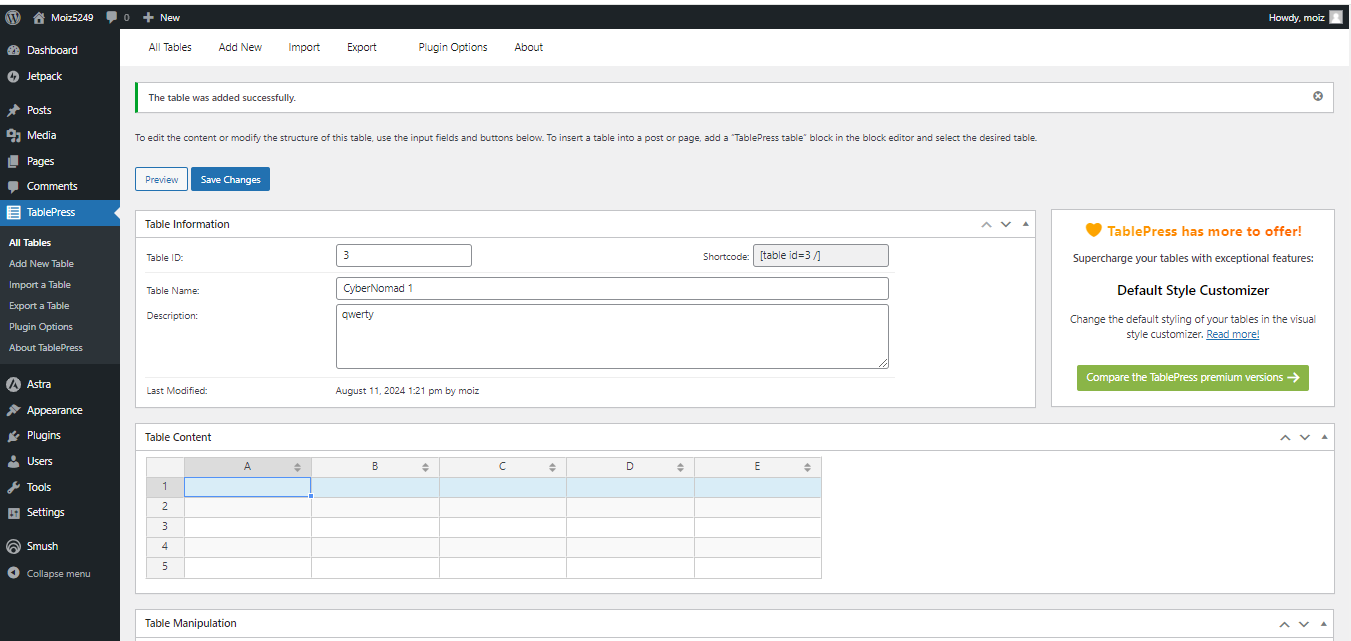The height and width of the screenshot is (641, 1351).
Task: Sort column D using its arrows
Action: pos(680,467)
